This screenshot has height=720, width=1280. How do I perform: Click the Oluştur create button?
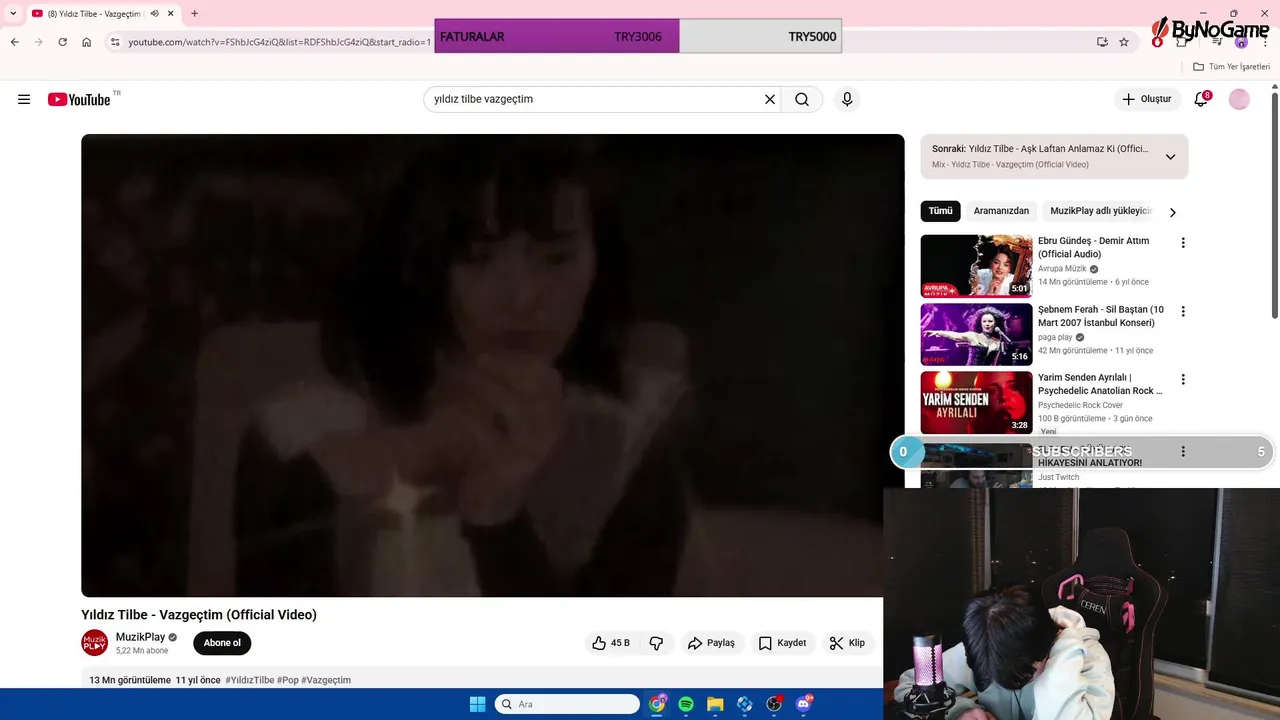(x=1146, y=99)
